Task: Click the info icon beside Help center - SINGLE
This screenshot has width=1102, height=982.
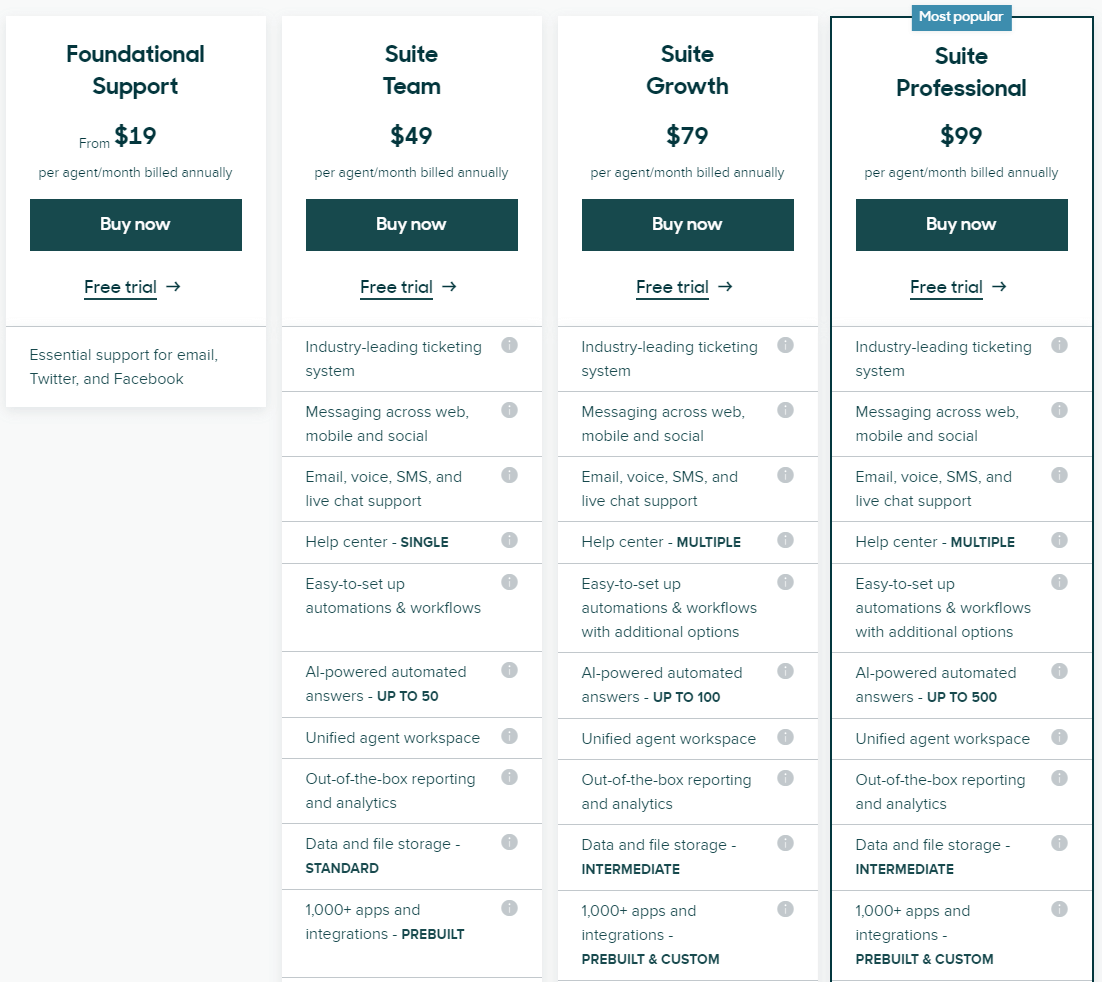Action: pos(510,540)
